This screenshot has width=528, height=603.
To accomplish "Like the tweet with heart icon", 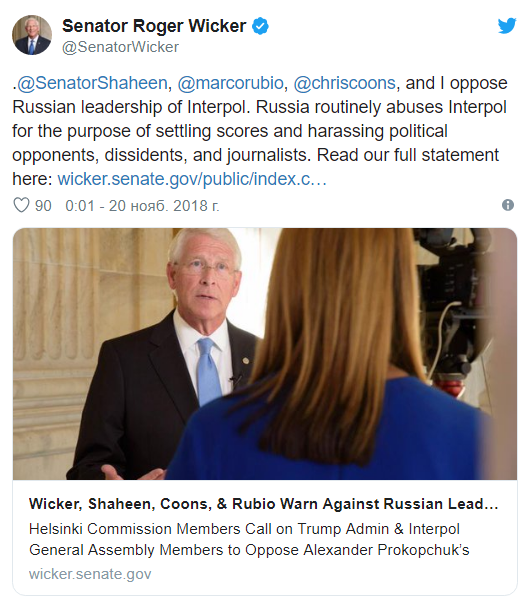I will (21, 205).
